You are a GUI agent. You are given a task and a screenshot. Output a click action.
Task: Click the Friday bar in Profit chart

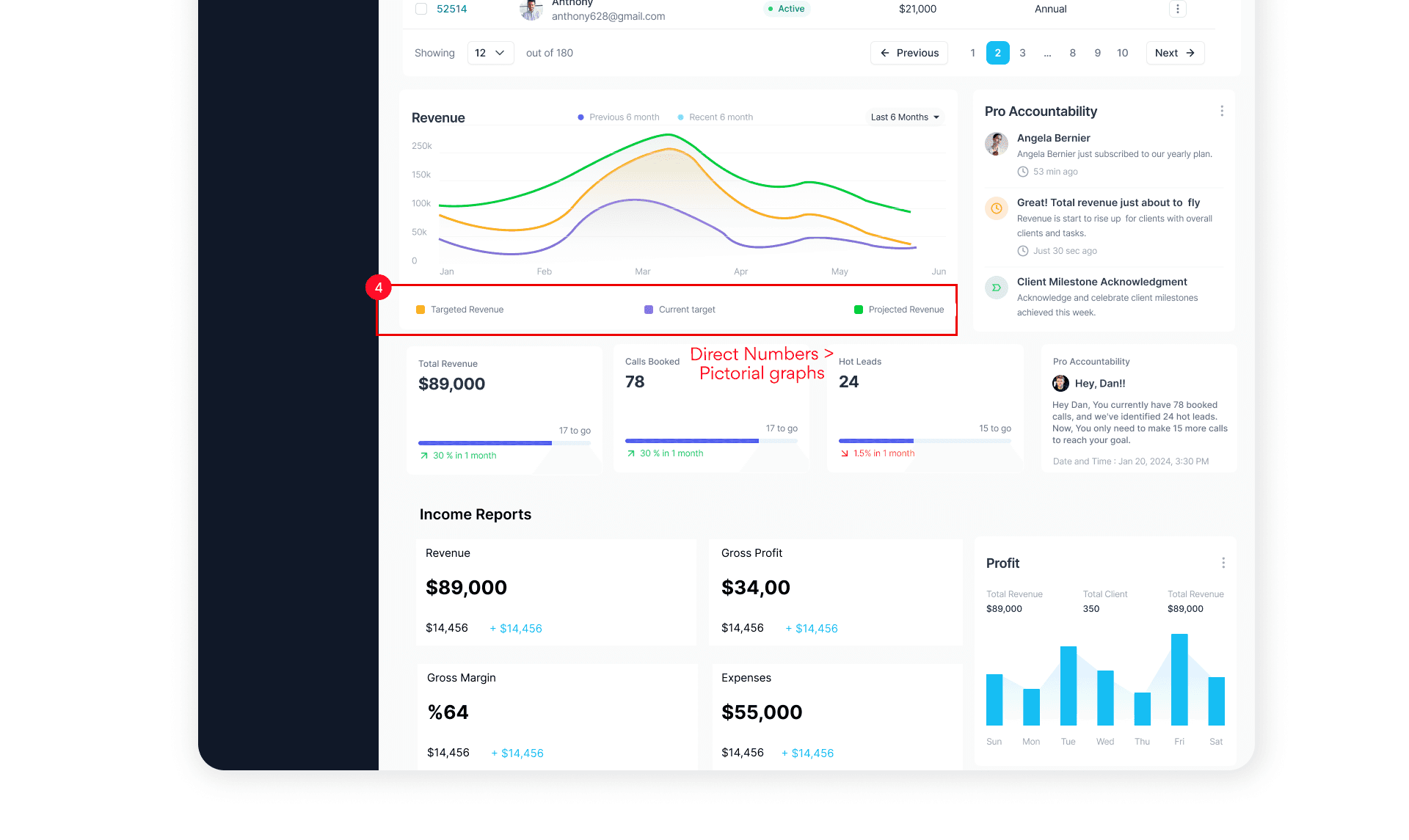[1179, 679]
